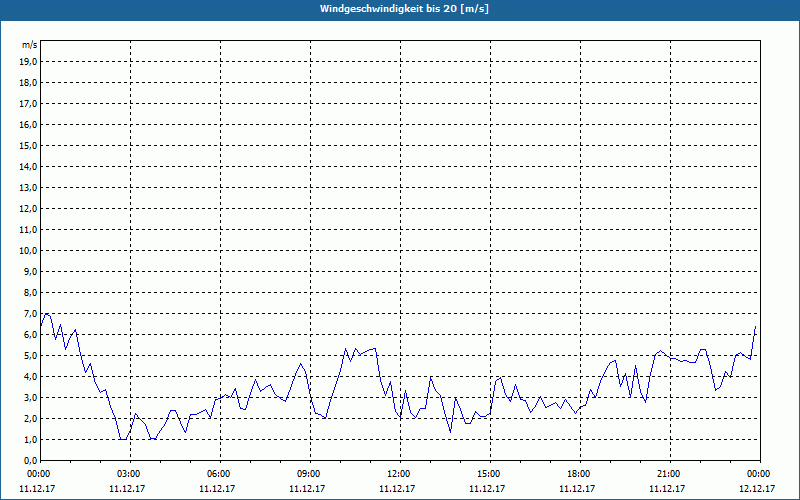Click the 0,0 y-axis label
The width and height of the screenshot is (800, 500).
tap(30, 461)
